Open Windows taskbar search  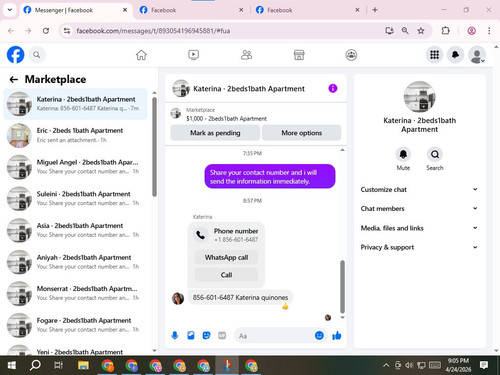35,365
